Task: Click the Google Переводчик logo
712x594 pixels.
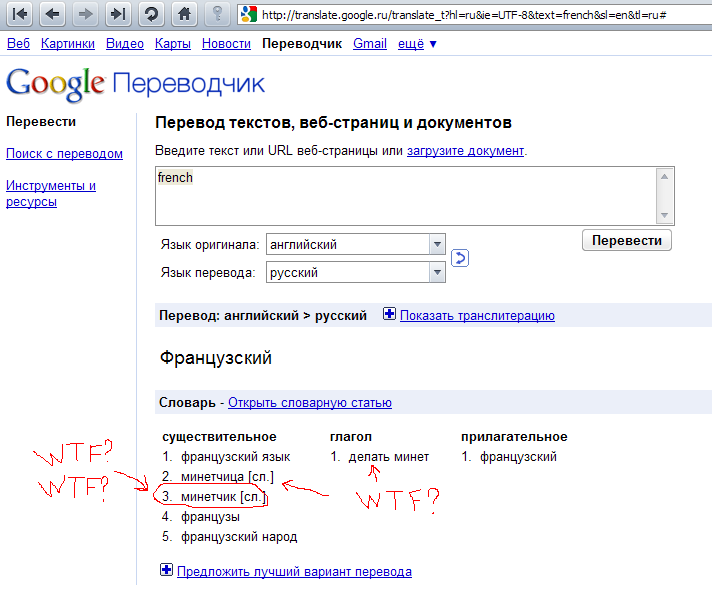Action: 135,84
